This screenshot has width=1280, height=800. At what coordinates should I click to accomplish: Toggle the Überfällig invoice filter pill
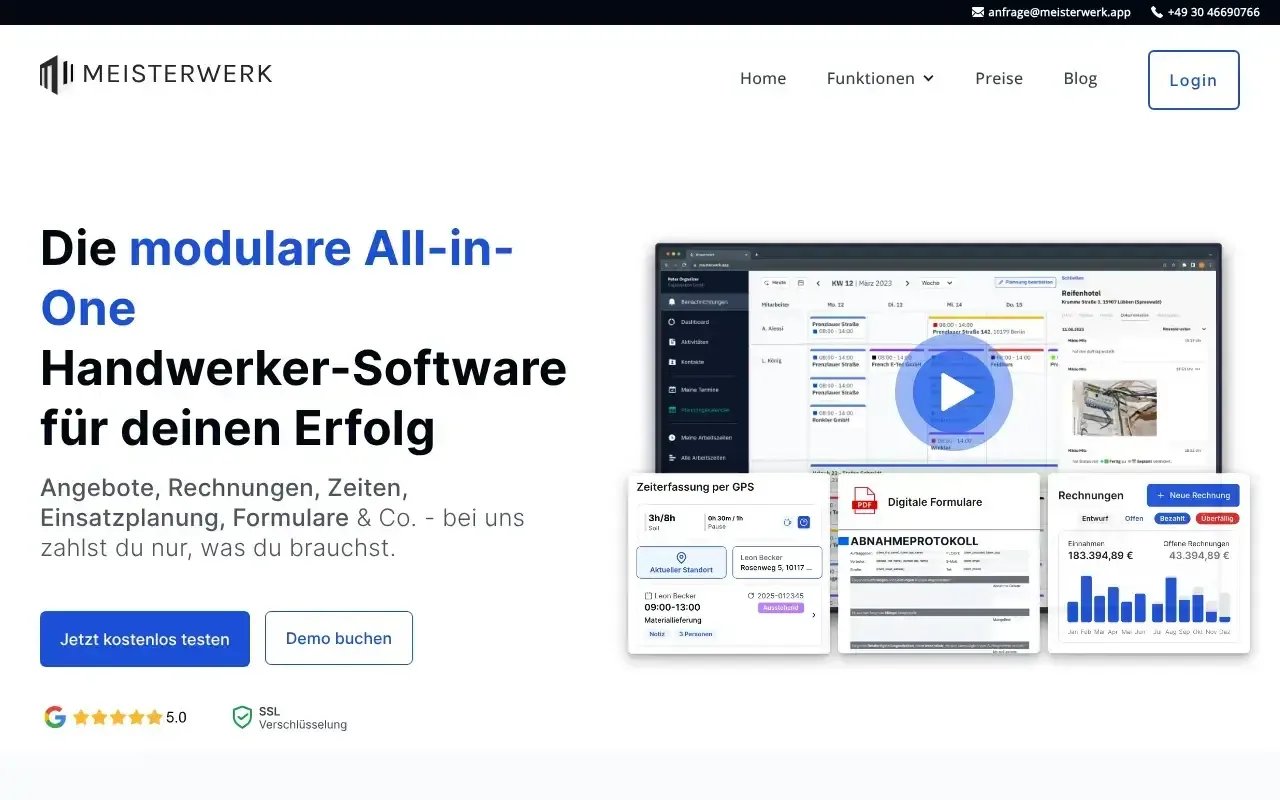pyautogui.click(x=1216, y=518)
